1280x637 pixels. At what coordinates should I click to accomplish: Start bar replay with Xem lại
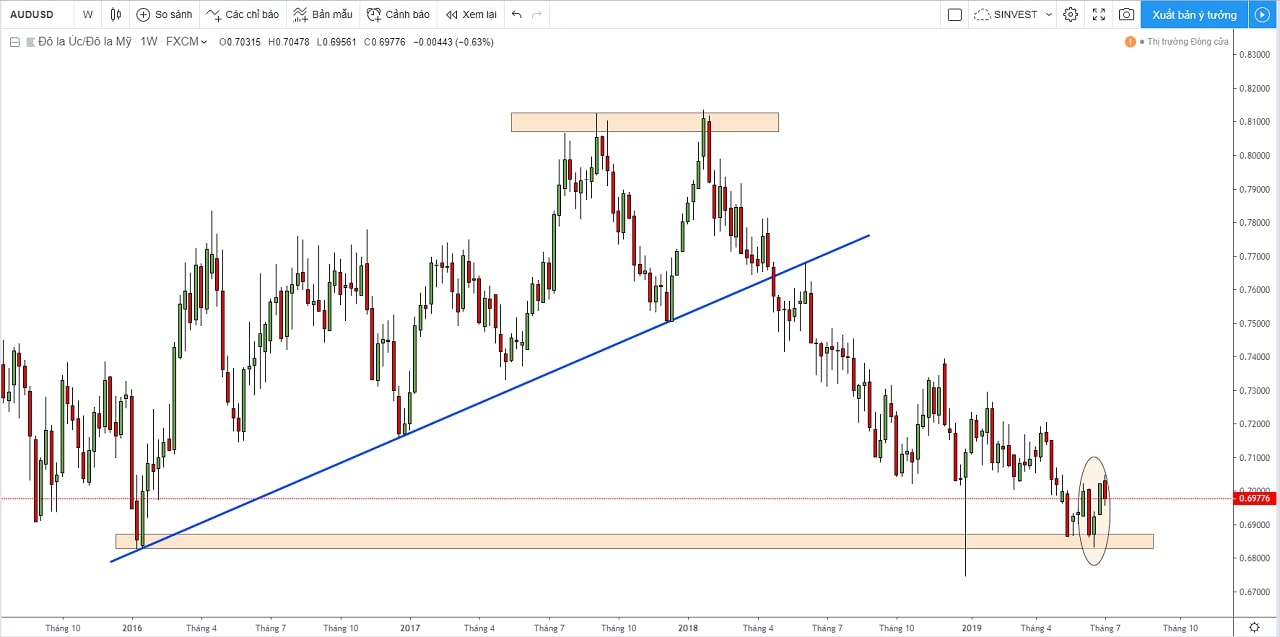click(471, 14)
